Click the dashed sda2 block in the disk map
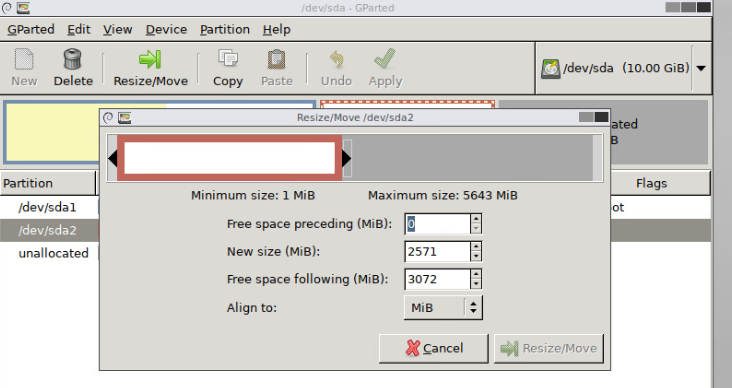 point(407,105)
